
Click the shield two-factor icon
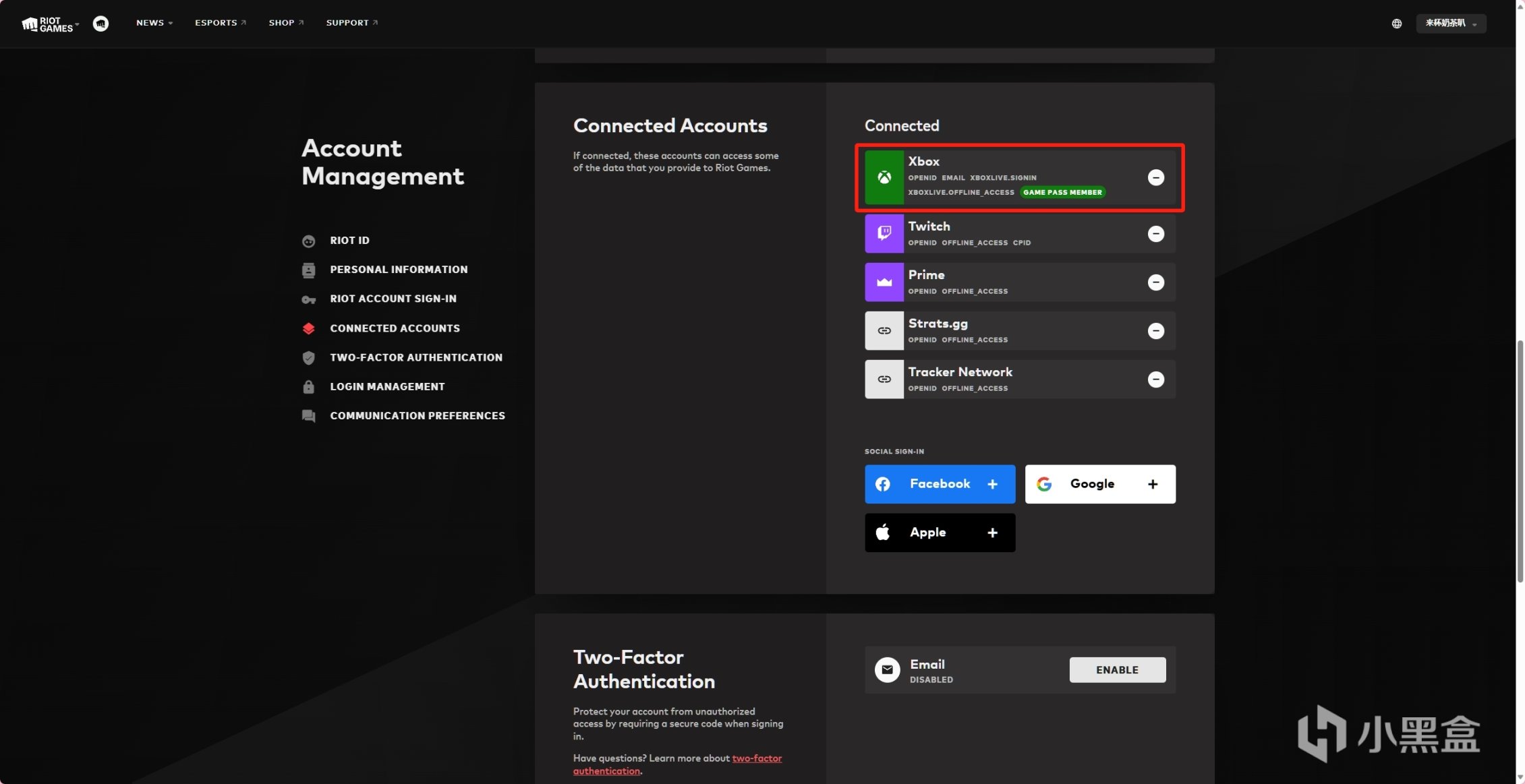click(309, 358)
